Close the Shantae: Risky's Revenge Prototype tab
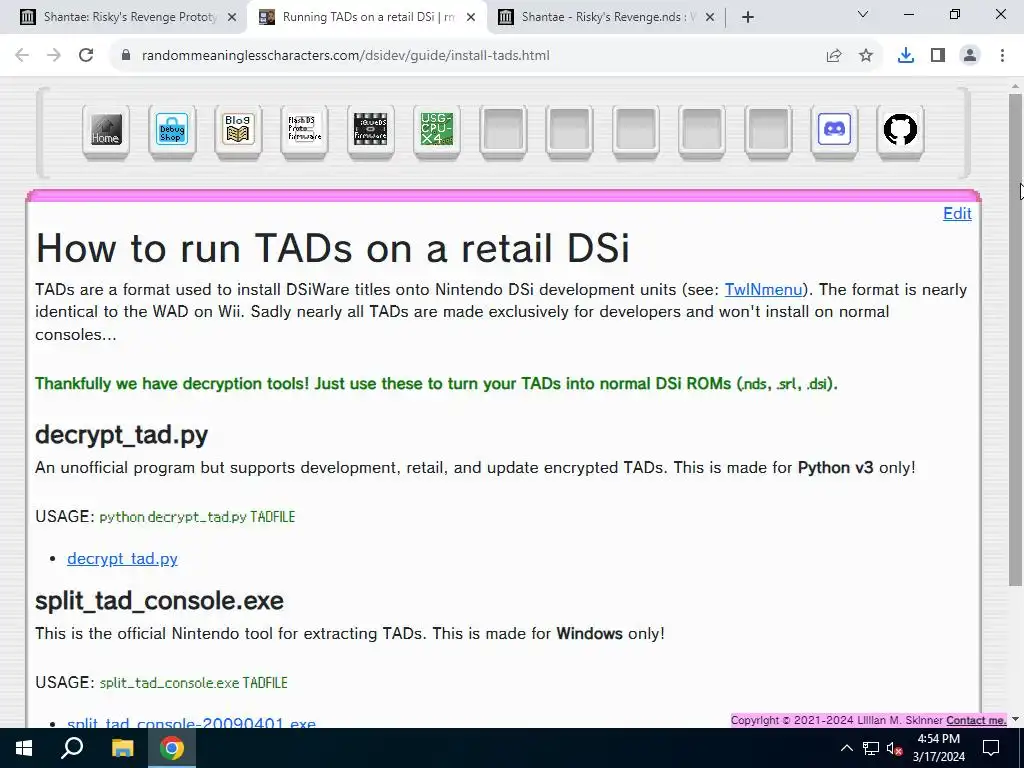The image size is (1024, 768). 232,18
